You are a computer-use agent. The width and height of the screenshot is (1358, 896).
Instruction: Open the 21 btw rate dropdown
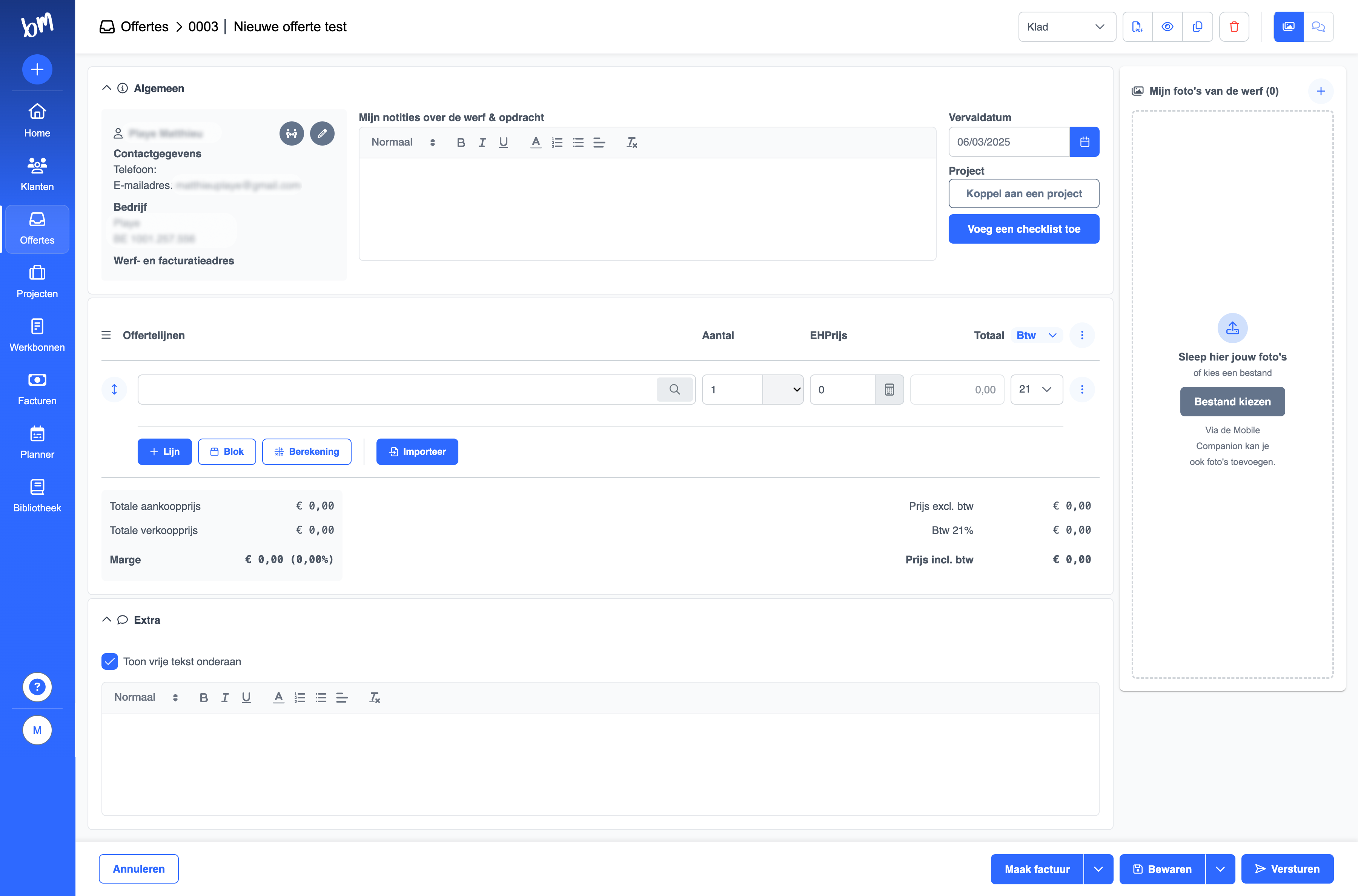1036,390
